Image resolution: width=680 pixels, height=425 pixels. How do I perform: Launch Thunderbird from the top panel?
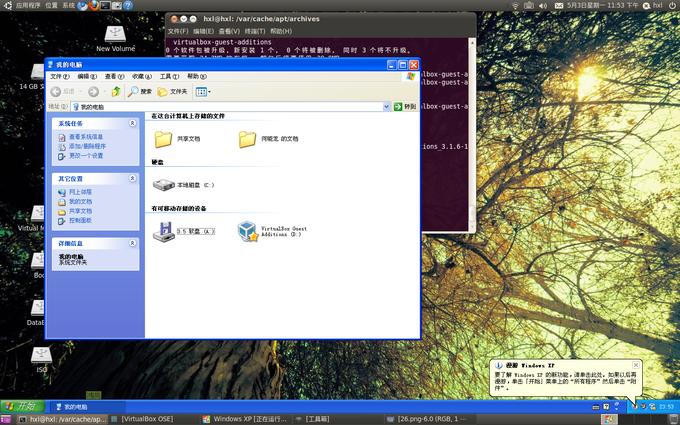click(x=82, y=6)
